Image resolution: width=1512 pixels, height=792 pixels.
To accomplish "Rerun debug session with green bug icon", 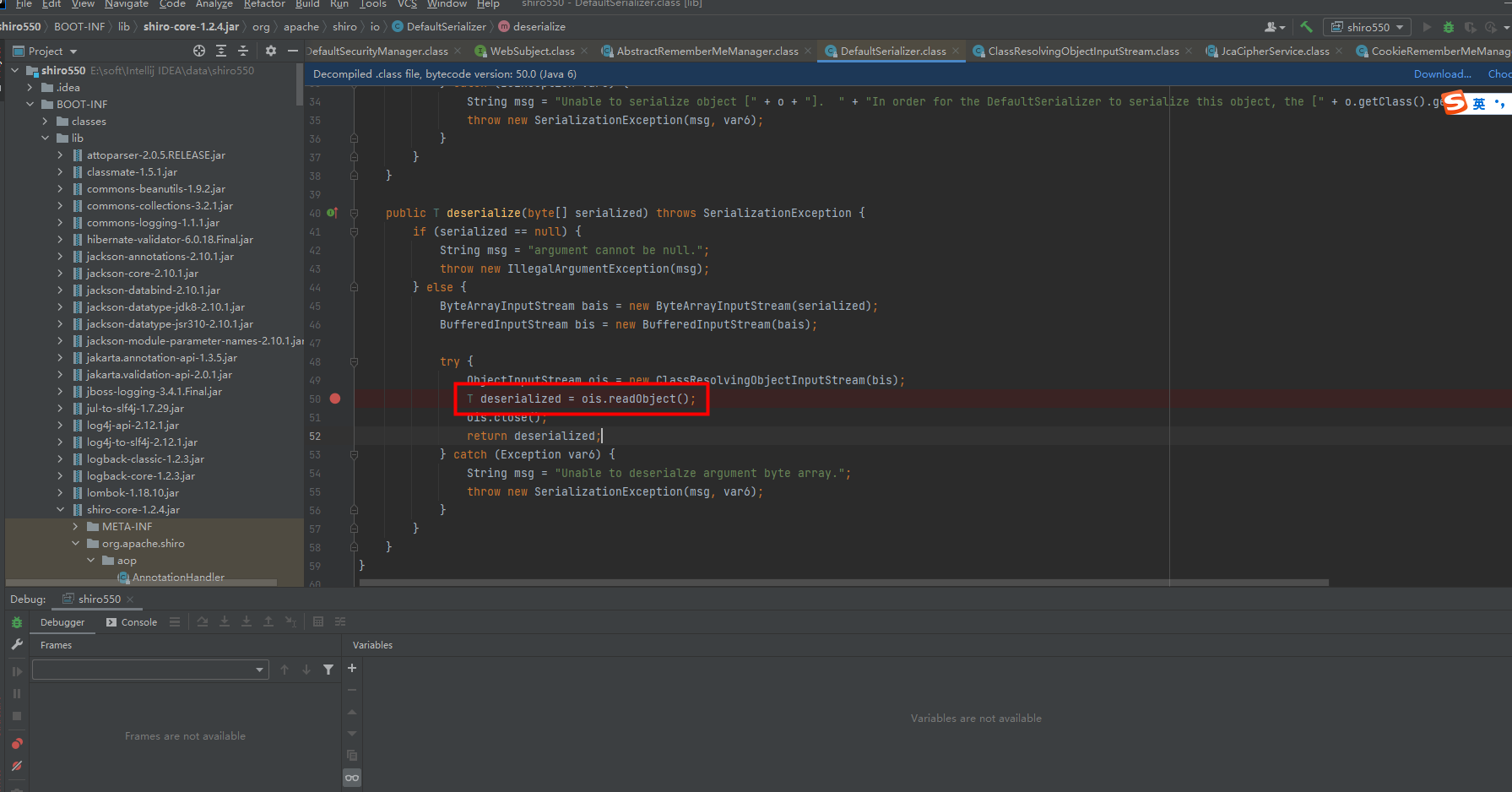I will point(17,622).
